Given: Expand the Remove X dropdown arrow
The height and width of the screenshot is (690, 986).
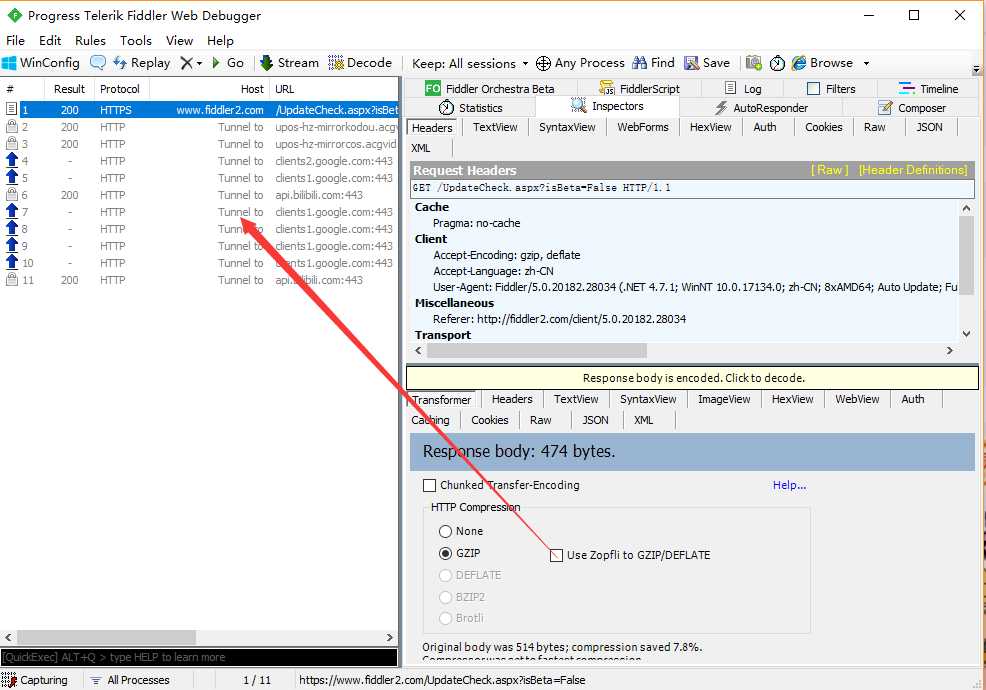Looking at the screenshot, I should (199, 64).
